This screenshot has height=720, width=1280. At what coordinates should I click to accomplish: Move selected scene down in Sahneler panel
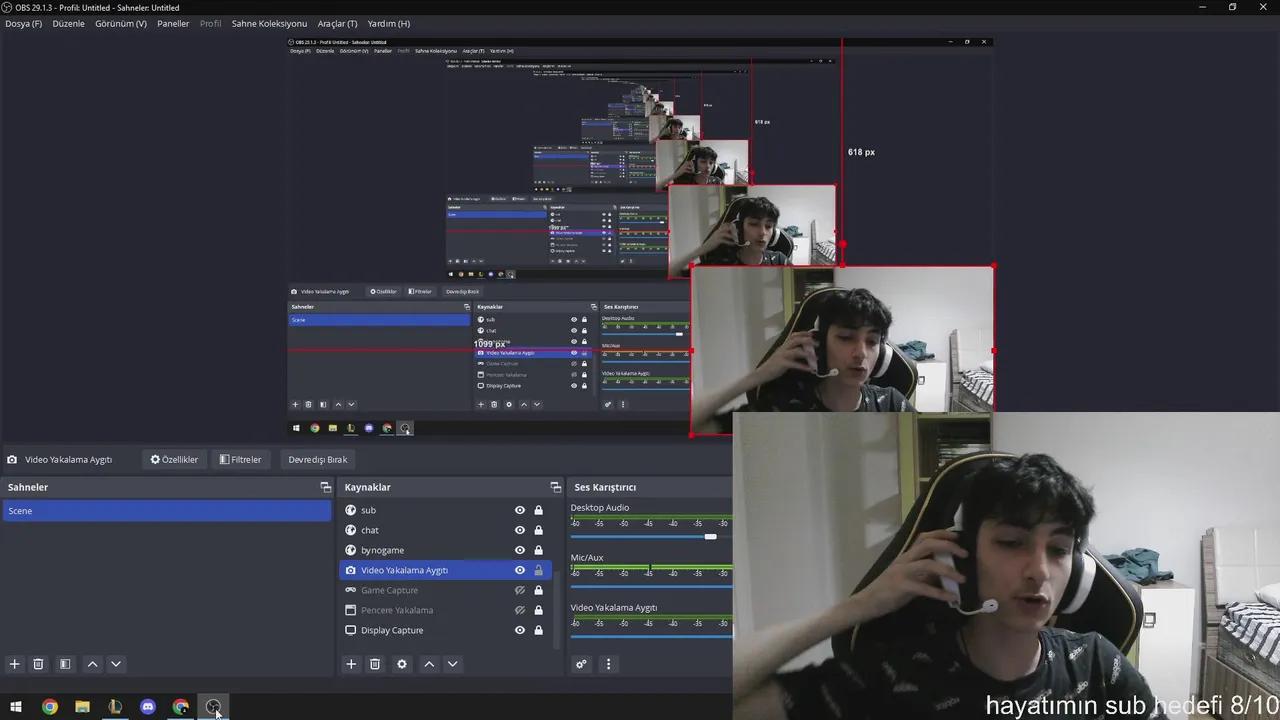coord(116,664)
